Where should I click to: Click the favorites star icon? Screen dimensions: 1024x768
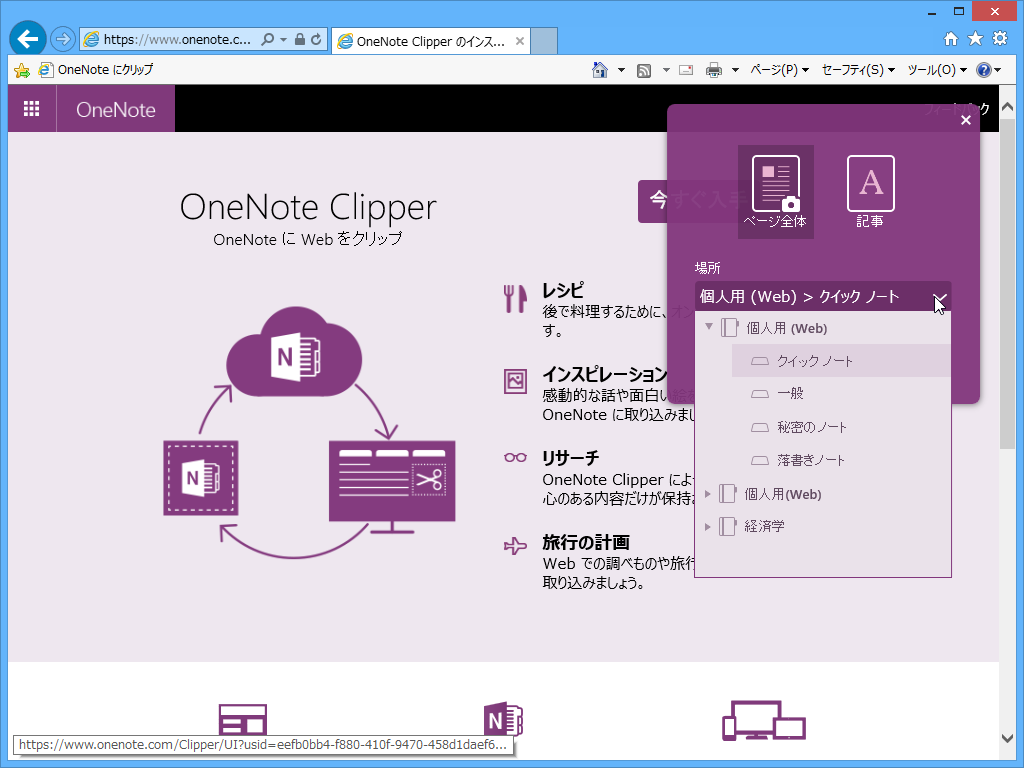point(975,38)
